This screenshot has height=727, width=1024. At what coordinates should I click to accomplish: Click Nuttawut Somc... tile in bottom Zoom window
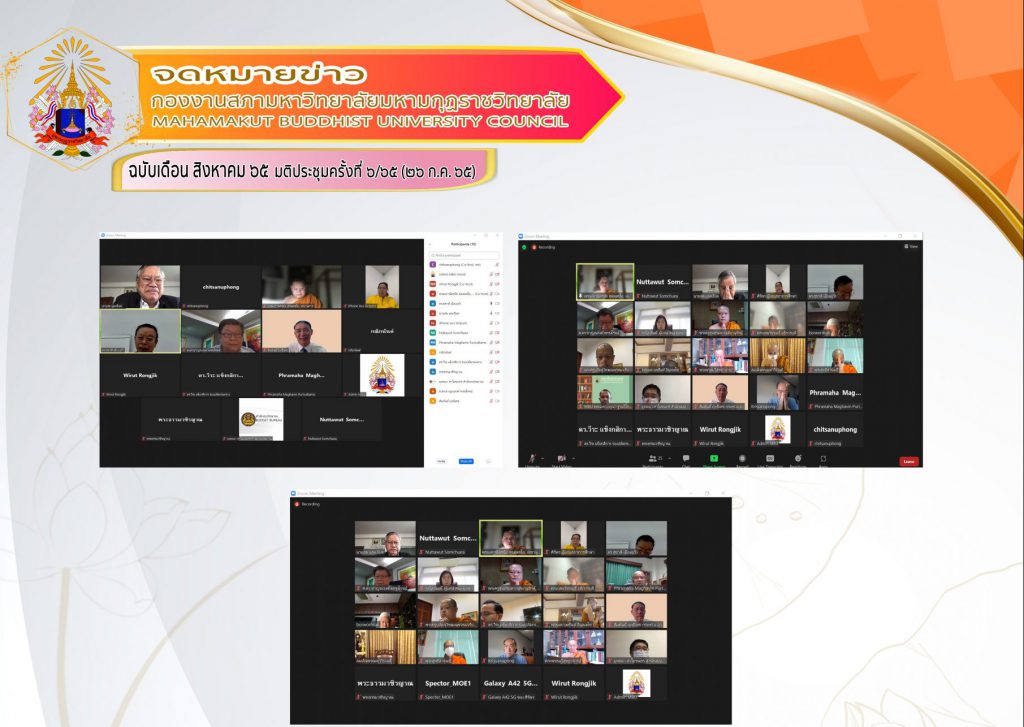point(447,539)
